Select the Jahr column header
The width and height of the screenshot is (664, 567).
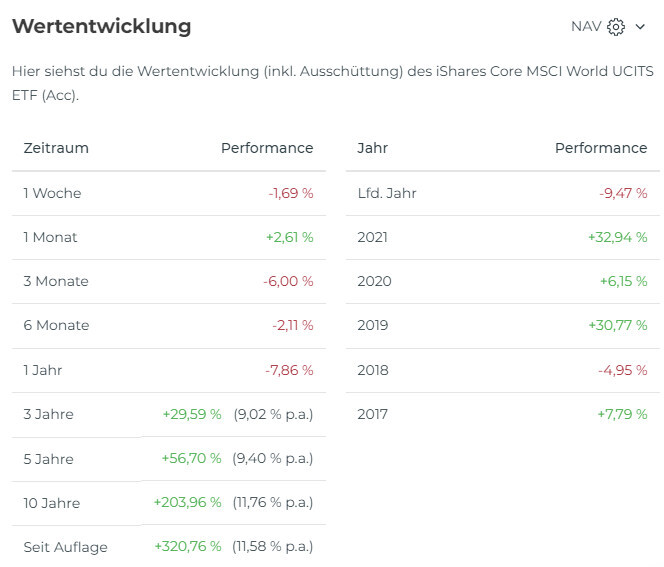(x=372, y=148)
